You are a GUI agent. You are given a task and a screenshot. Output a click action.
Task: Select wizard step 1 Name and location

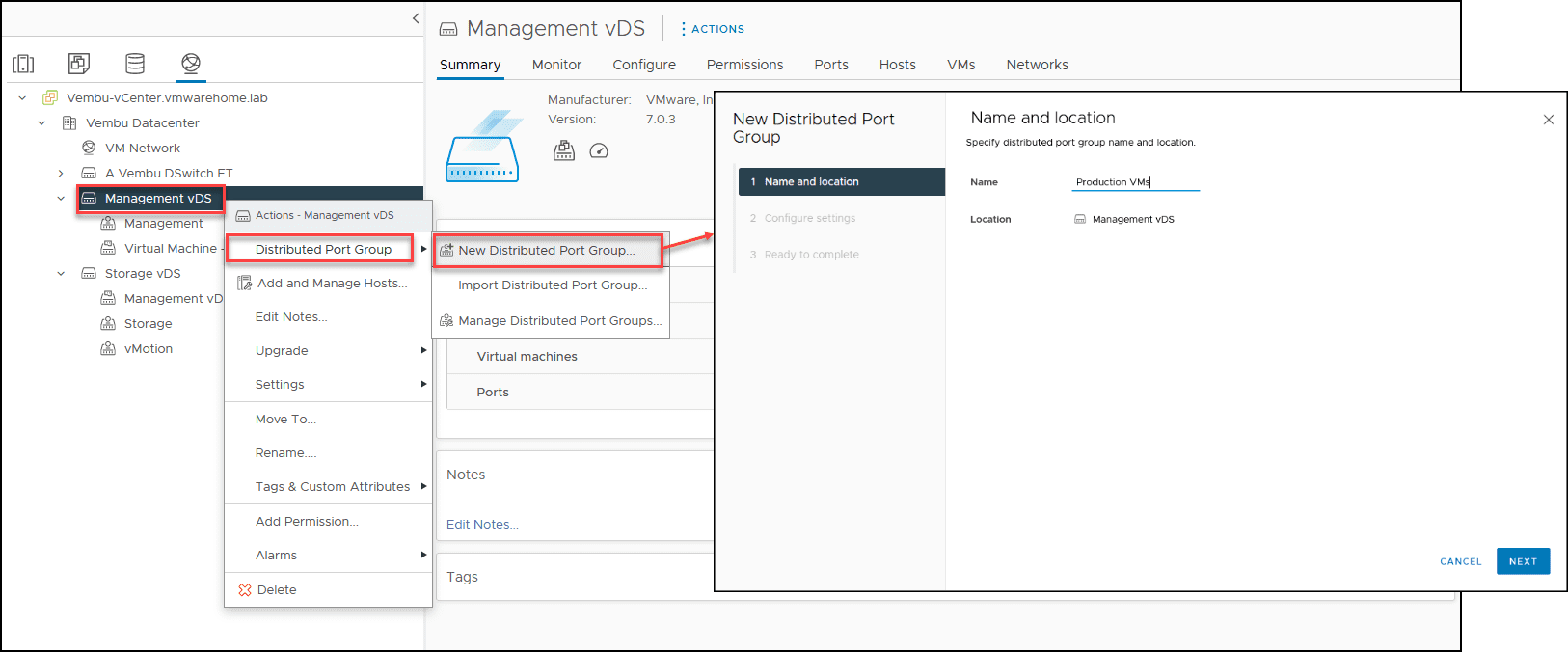[842, 181]
